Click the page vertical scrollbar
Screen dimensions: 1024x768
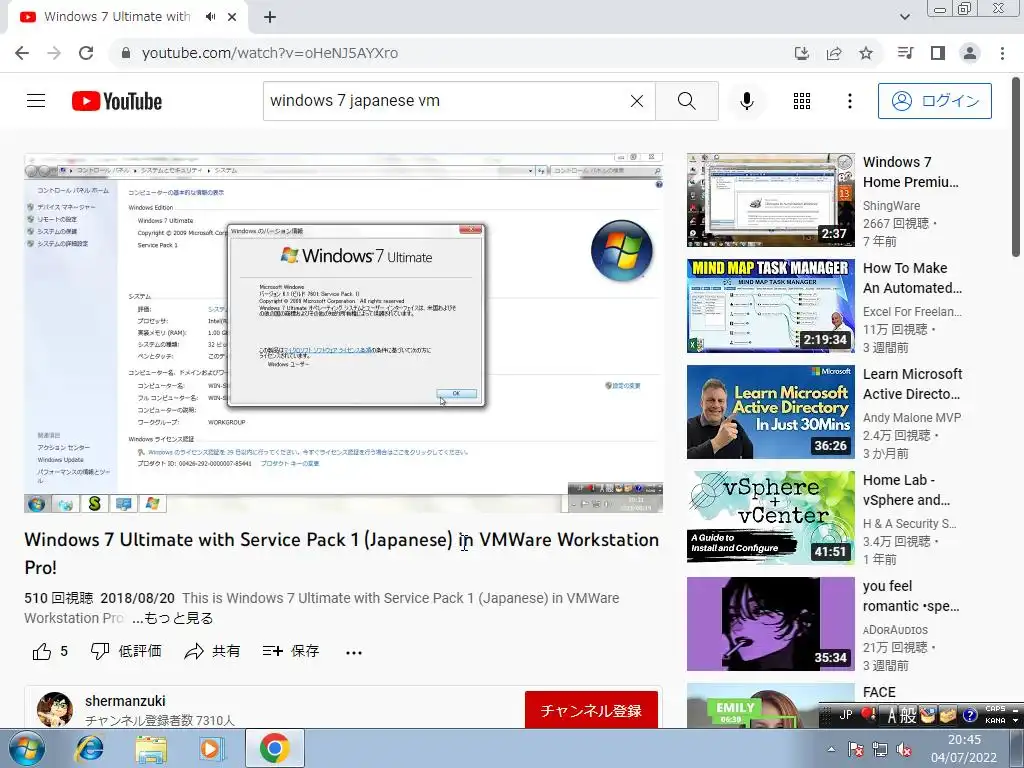[1017, 167]
